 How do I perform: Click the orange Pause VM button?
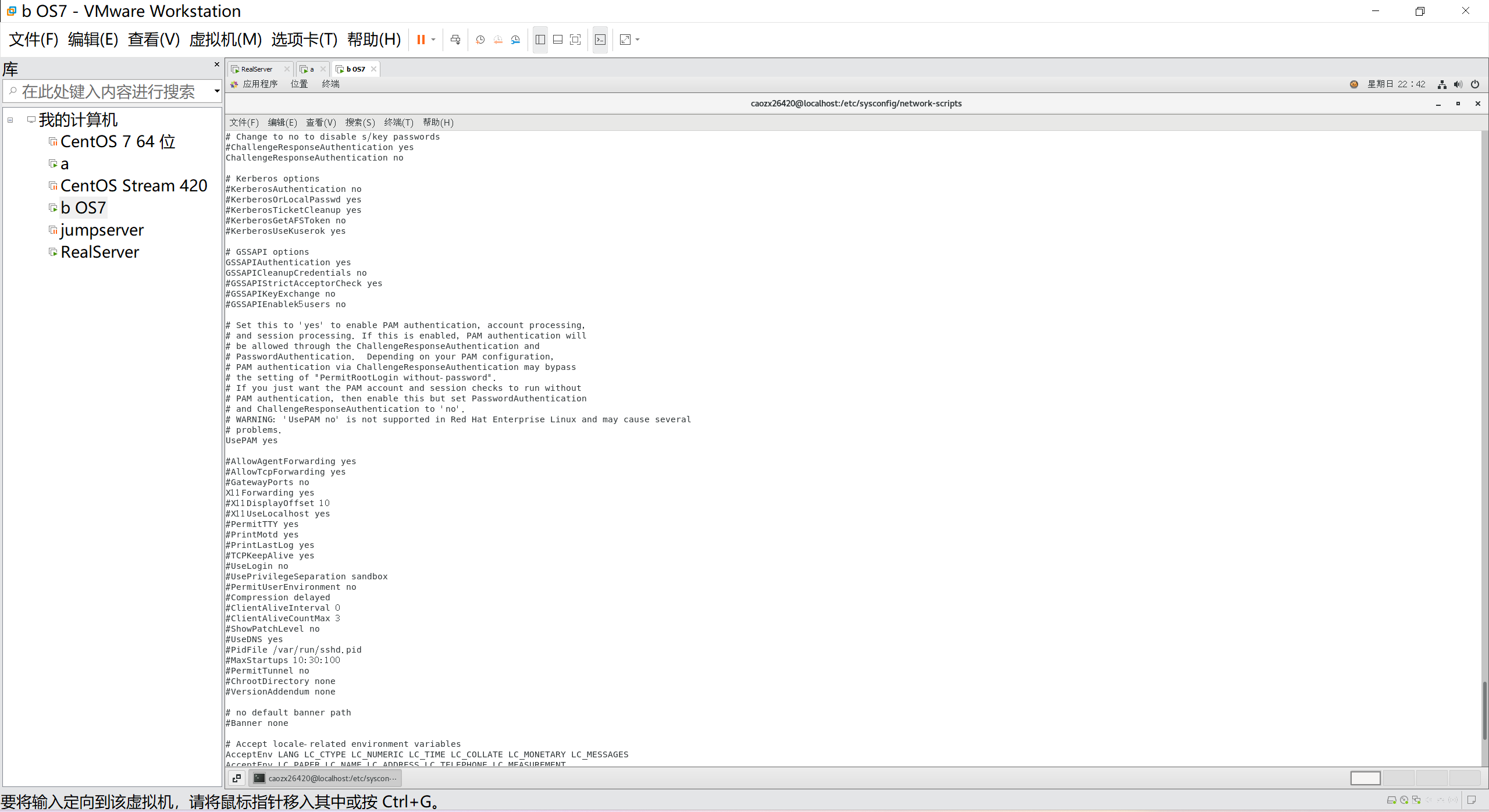[421, 40]
